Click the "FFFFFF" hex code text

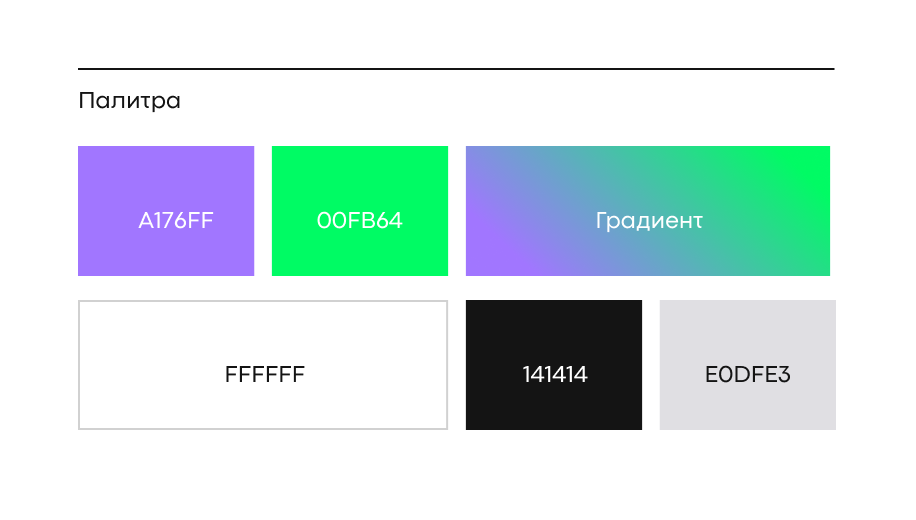coord(264,375)
